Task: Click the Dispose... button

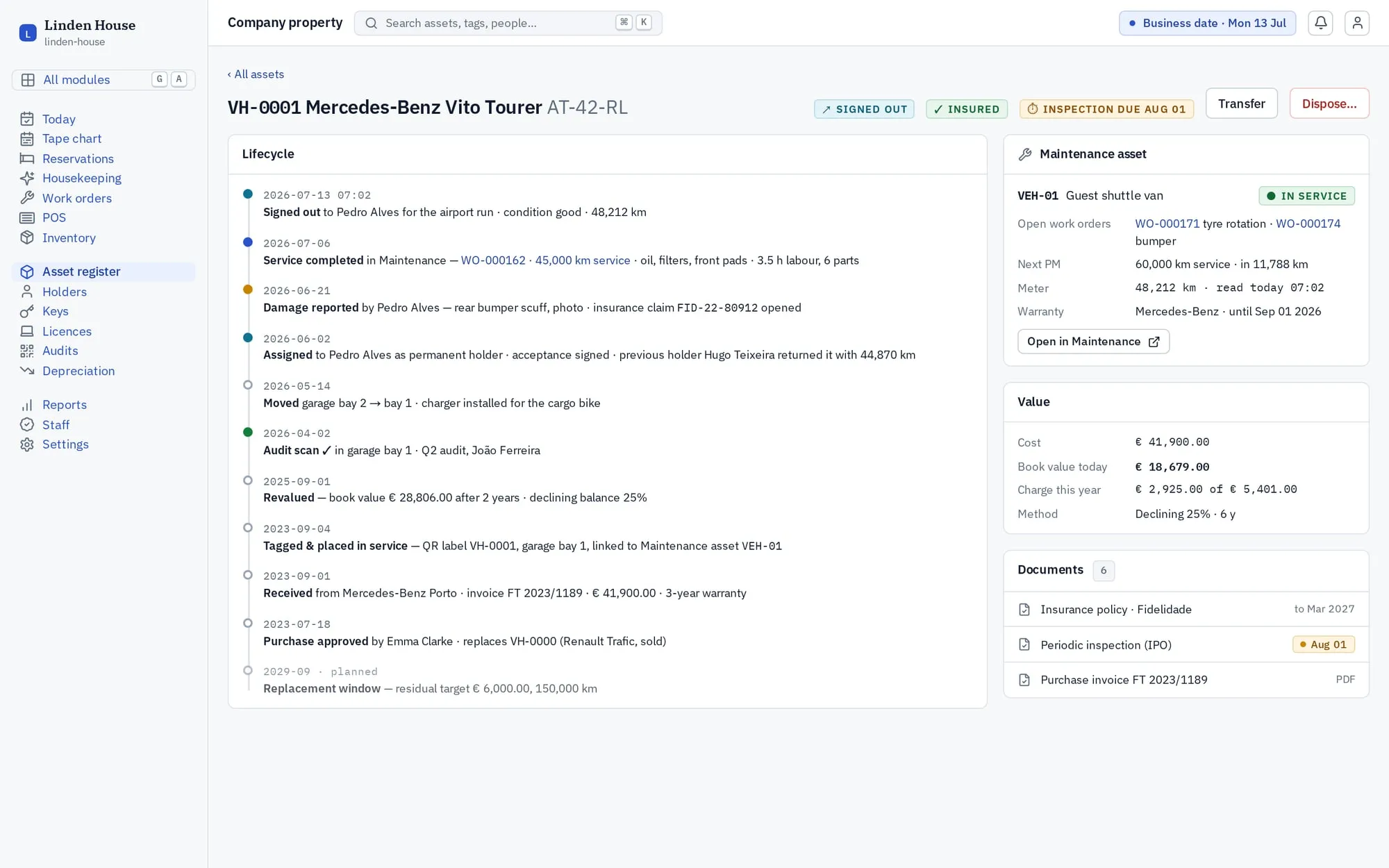Action: point(1329,103)
